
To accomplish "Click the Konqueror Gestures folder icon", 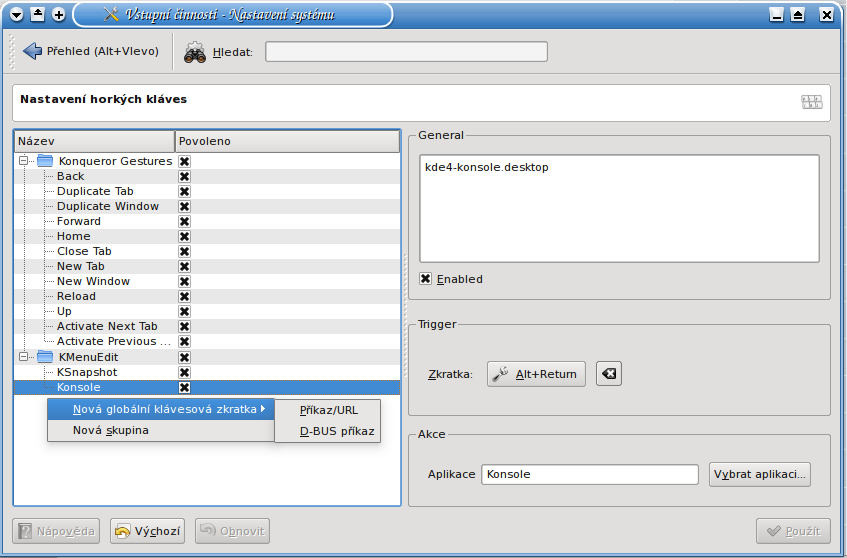I will click(x=45, y=161).
